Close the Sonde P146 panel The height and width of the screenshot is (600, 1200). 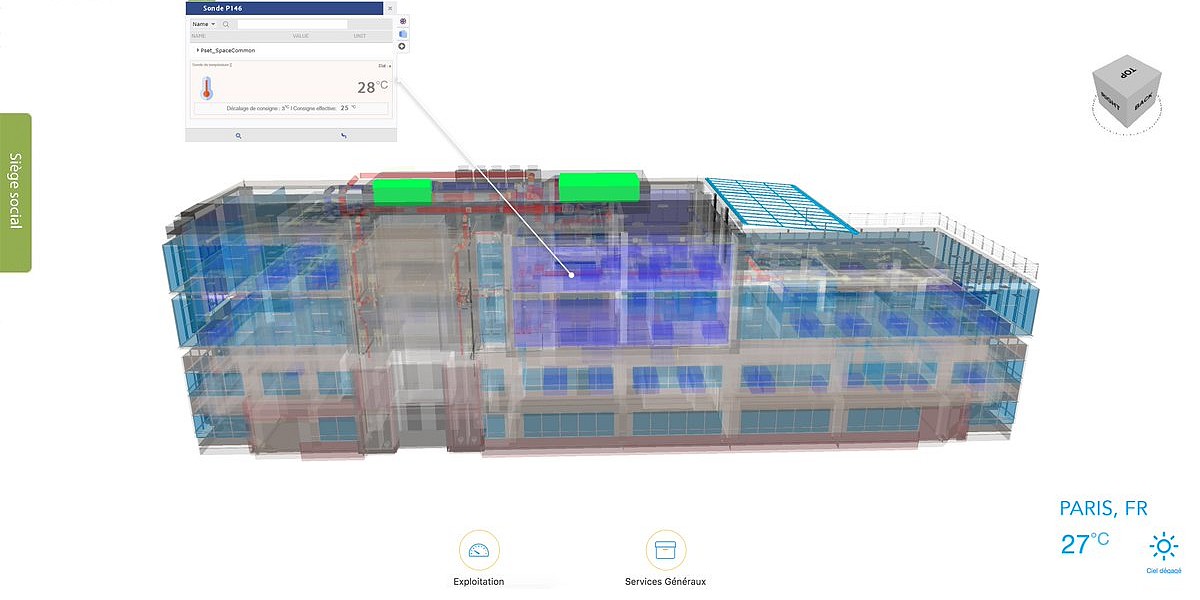coord(390,8)
